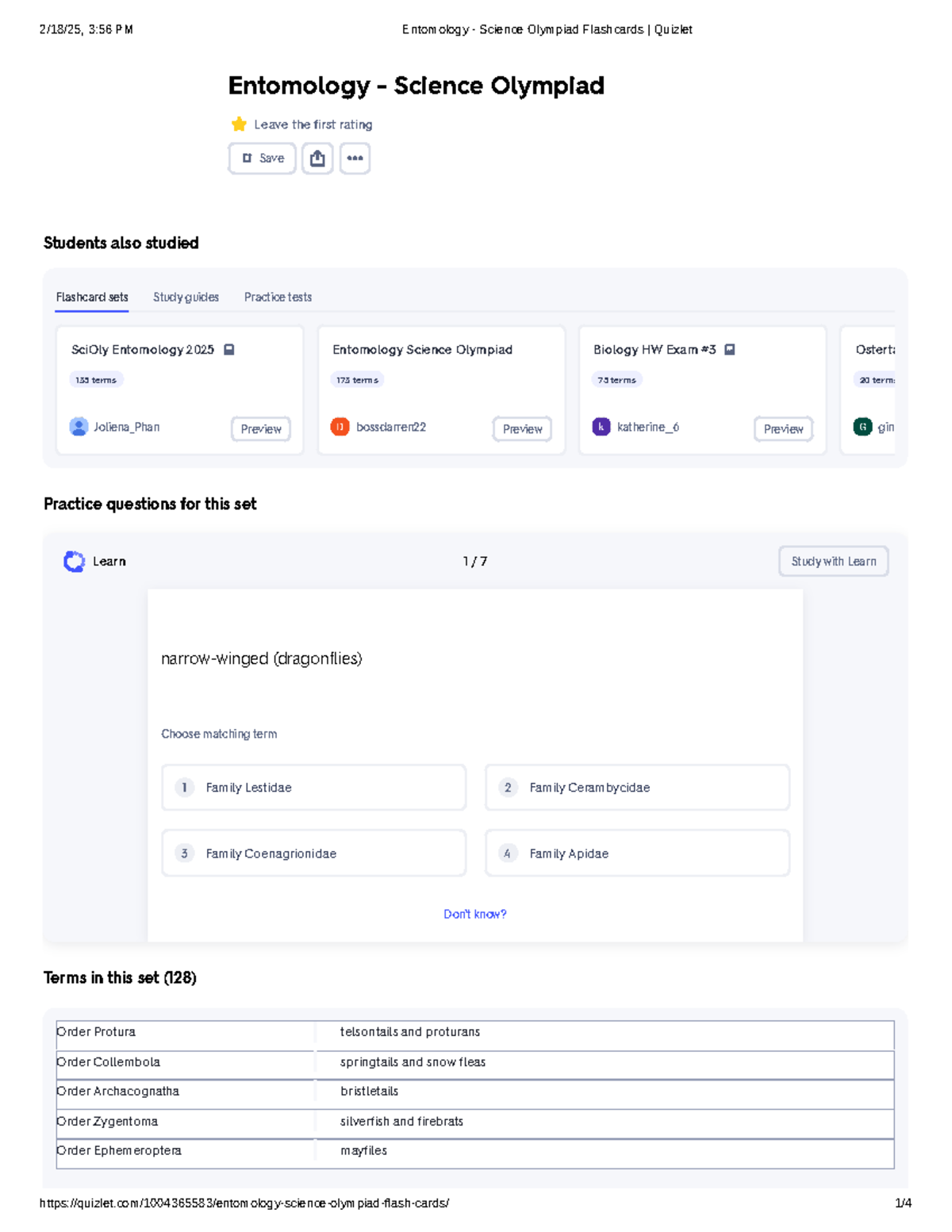Viewport: 952px width, 1232px height.
Task: Save this flashcard set
Action: coord(263,159)
